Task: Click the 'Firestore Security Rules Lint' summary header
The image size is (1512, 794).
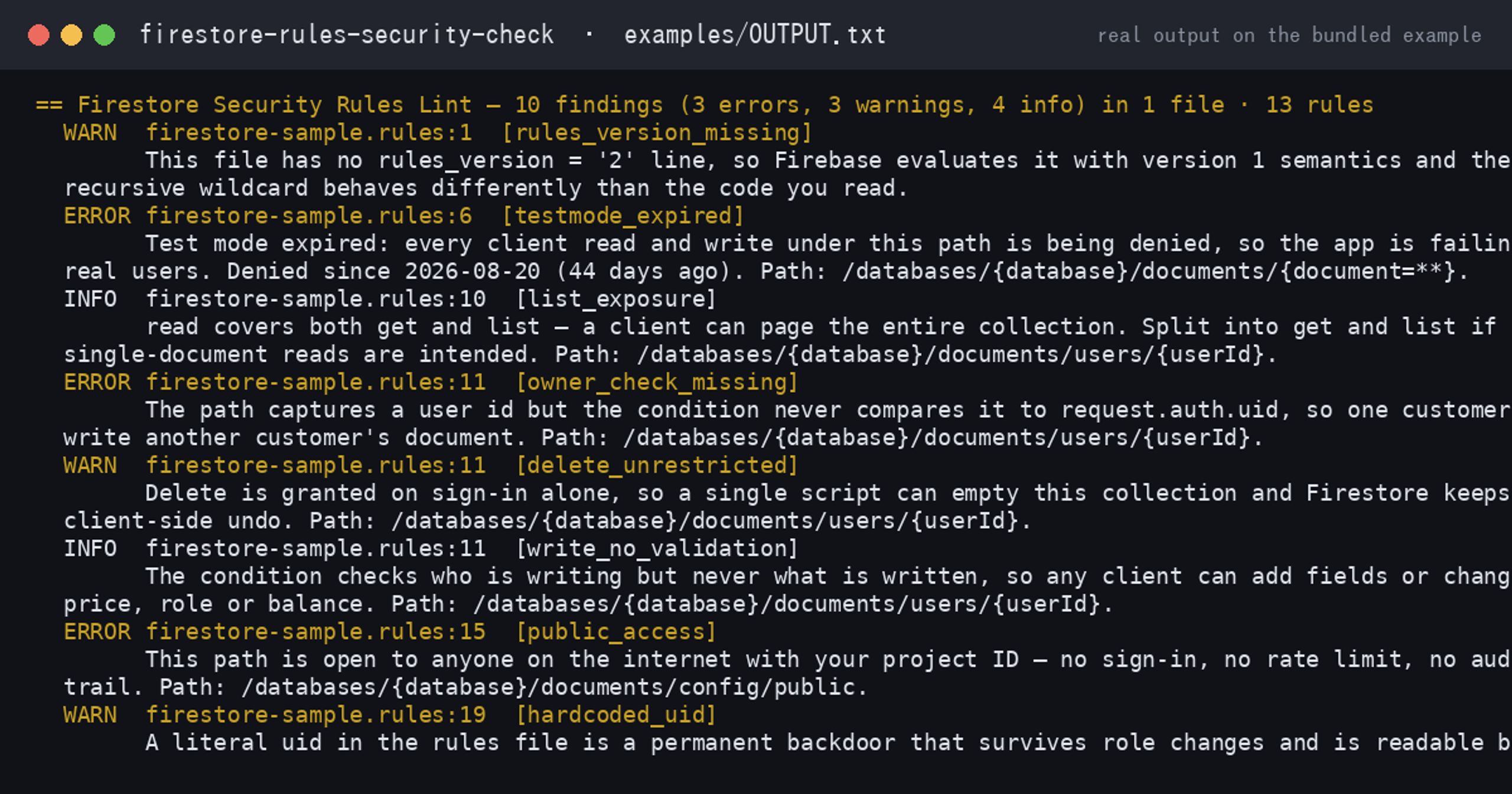Action: click(x=705, y=105)
